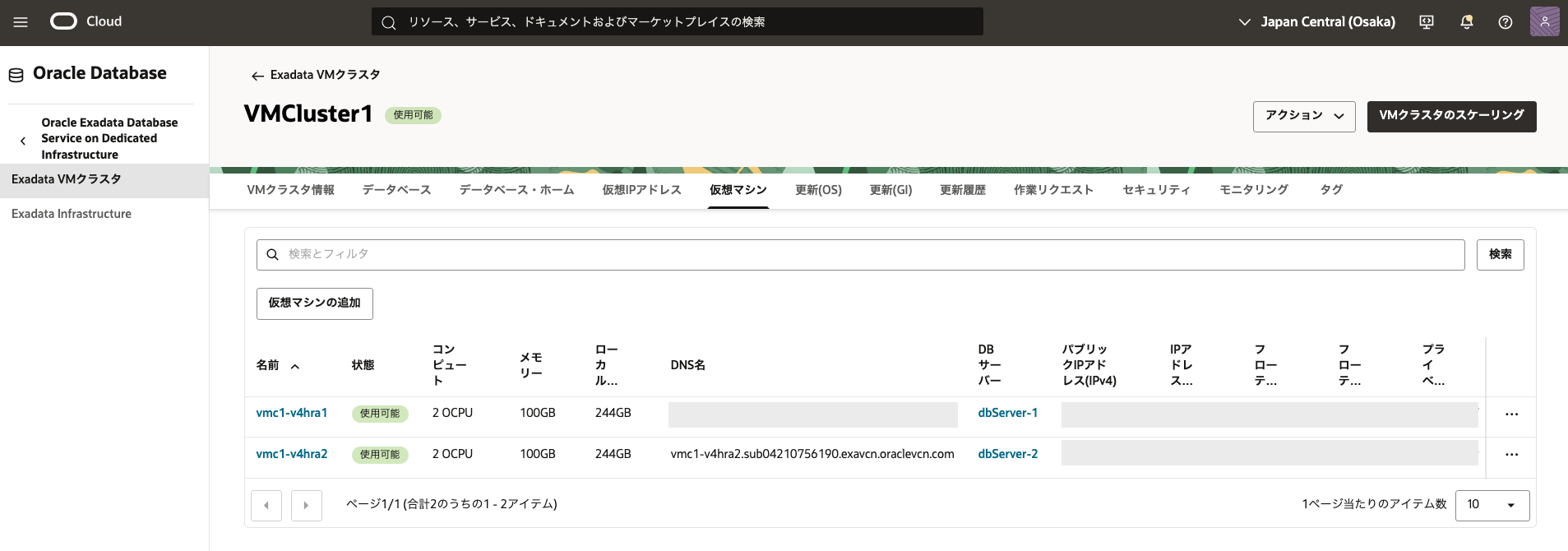Click the Oracle Cloud logo
Image resolution: width=1568 pixels, height=551 pixels.
[86, 21]
